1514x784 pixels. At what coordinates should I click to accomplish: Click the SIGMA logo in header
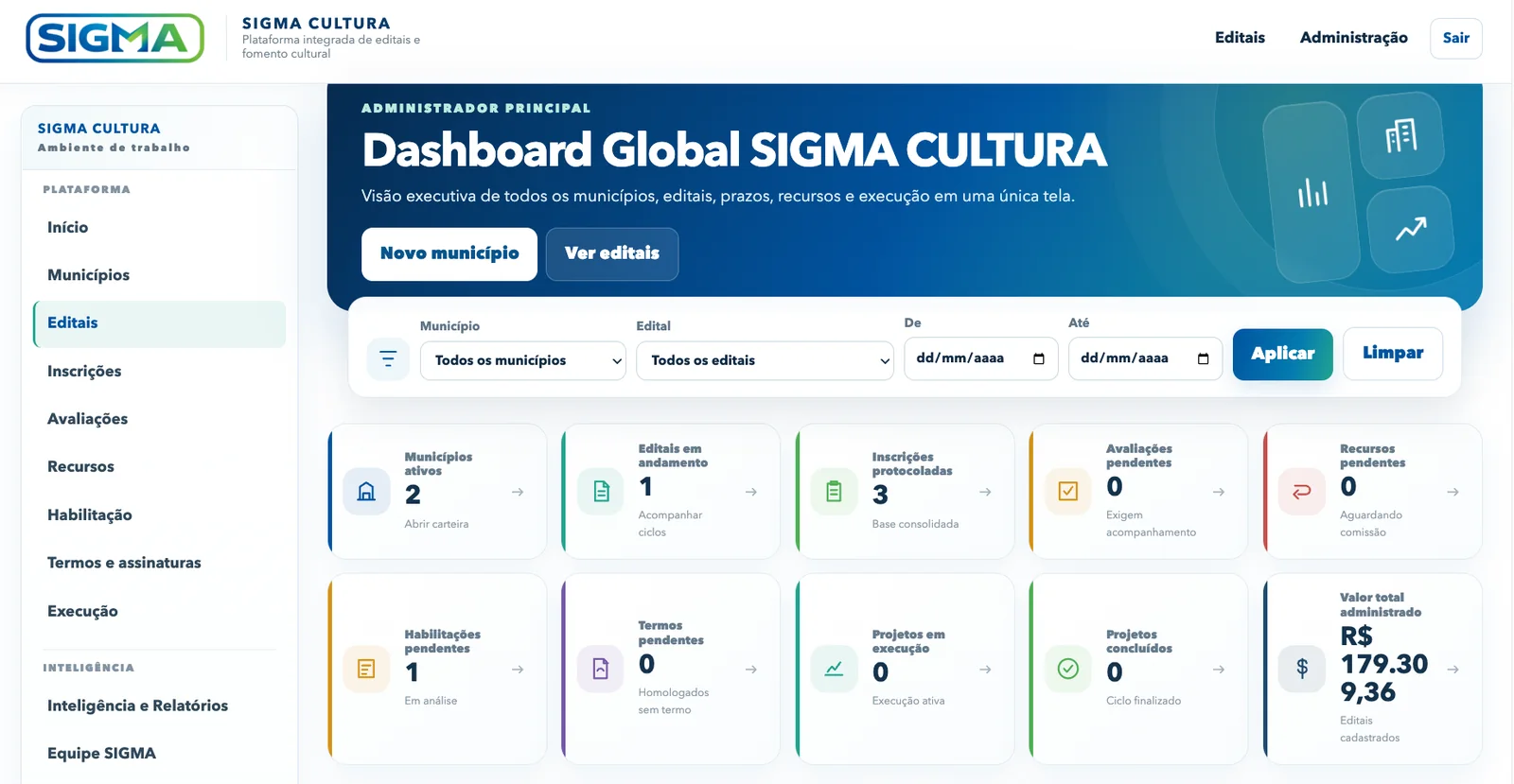pos(115,38)
